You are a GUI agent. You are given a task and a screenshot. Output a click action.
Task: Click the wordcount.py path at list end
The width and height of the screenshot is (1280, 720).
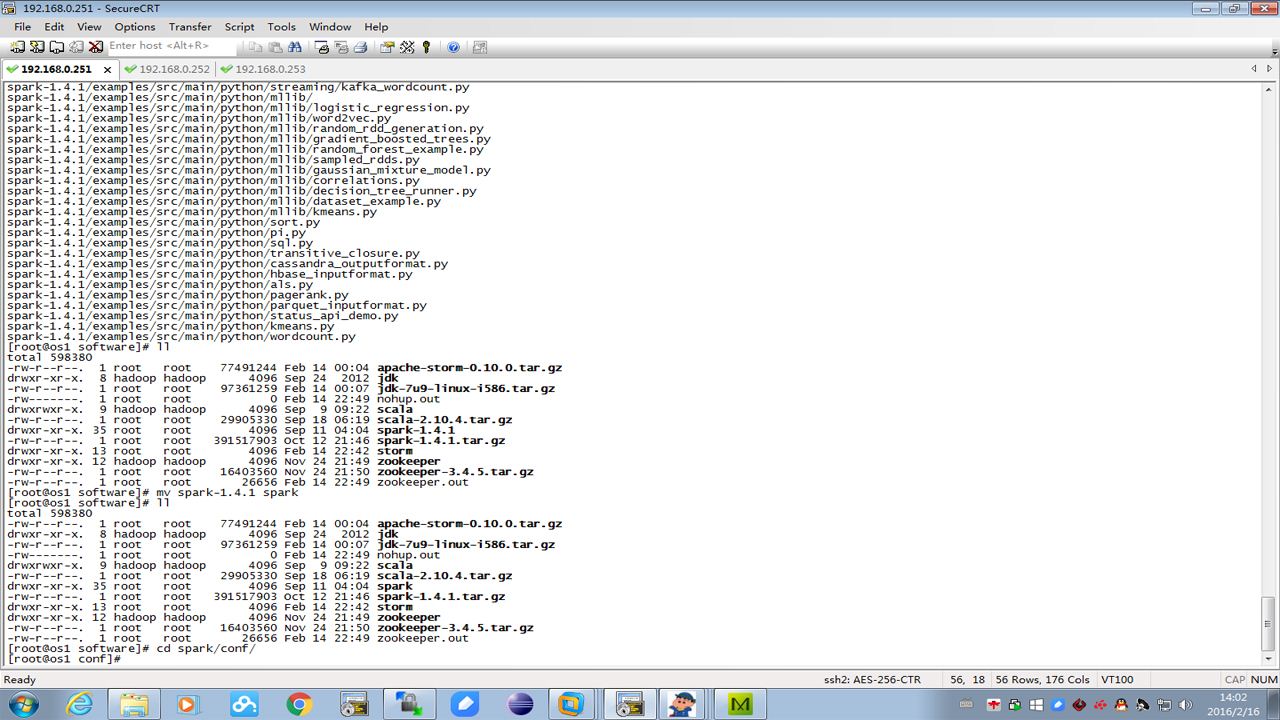click(181, 337)
